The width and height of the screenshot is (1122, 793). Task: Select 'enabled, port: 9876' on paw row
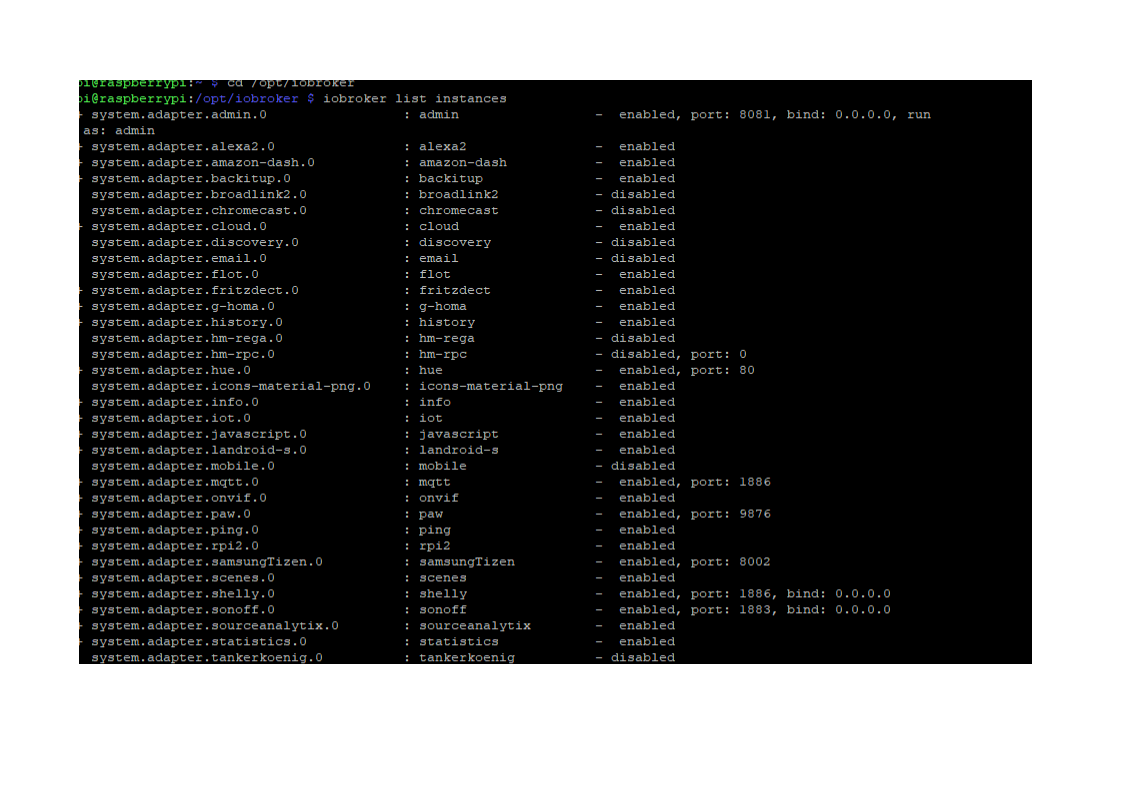(x=695, y=514)
